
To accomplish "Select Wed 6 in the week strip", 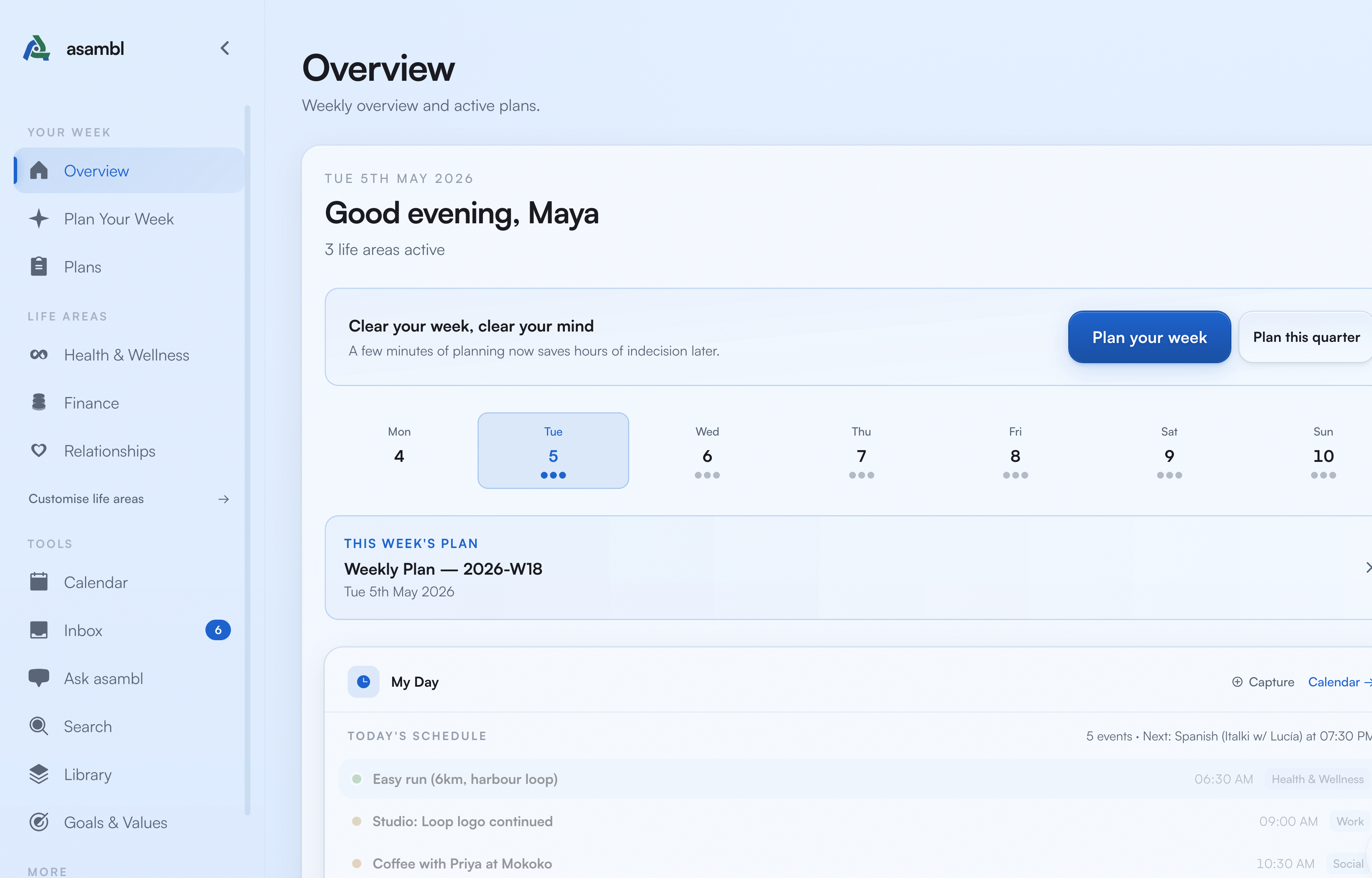I will point(707,450).
